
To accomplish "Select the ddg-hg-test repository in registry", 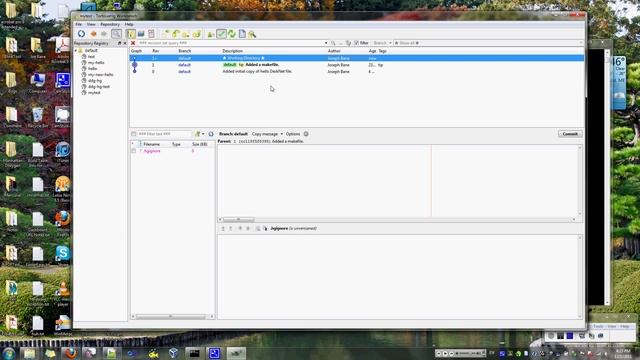I will tap(99, 87).
